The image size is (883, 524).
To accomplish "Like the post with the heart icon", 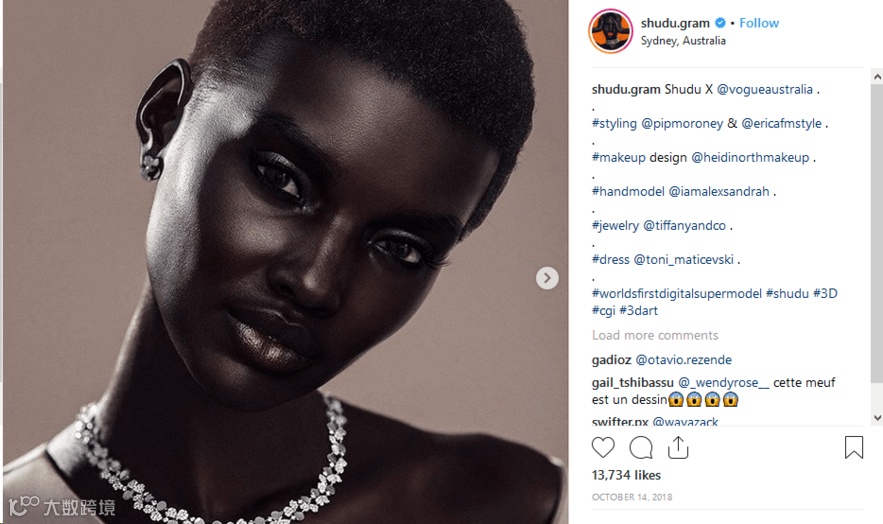I will pos(603,447).
